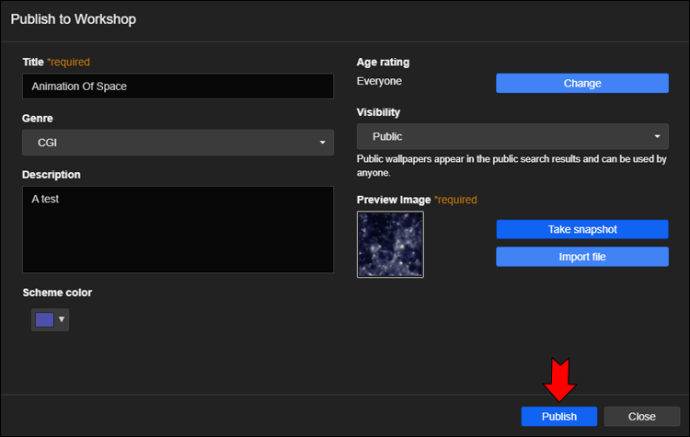This screenshot has height=437, width=690.
Task: Click the Visibility dropdown caret icon
Action: tap(657, 136)
